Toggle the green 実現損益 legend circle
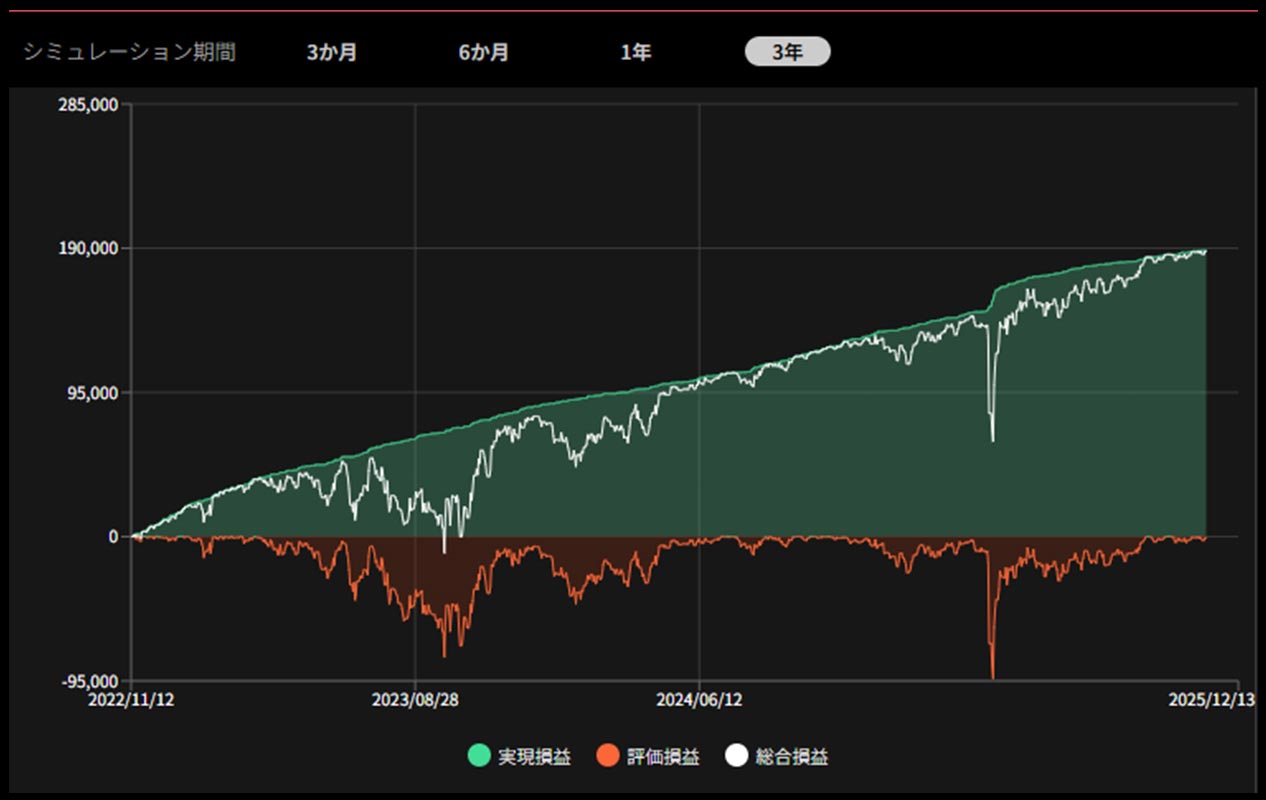The width and height of the screenshot is (1266, 800). [480, 757]
